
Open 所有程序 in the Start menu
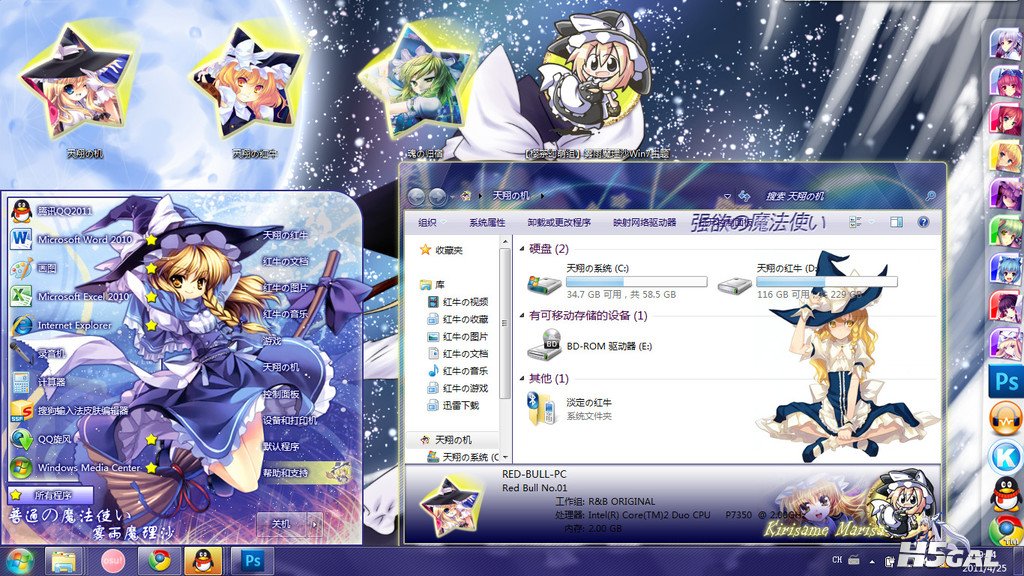click(x=51, y=495)
